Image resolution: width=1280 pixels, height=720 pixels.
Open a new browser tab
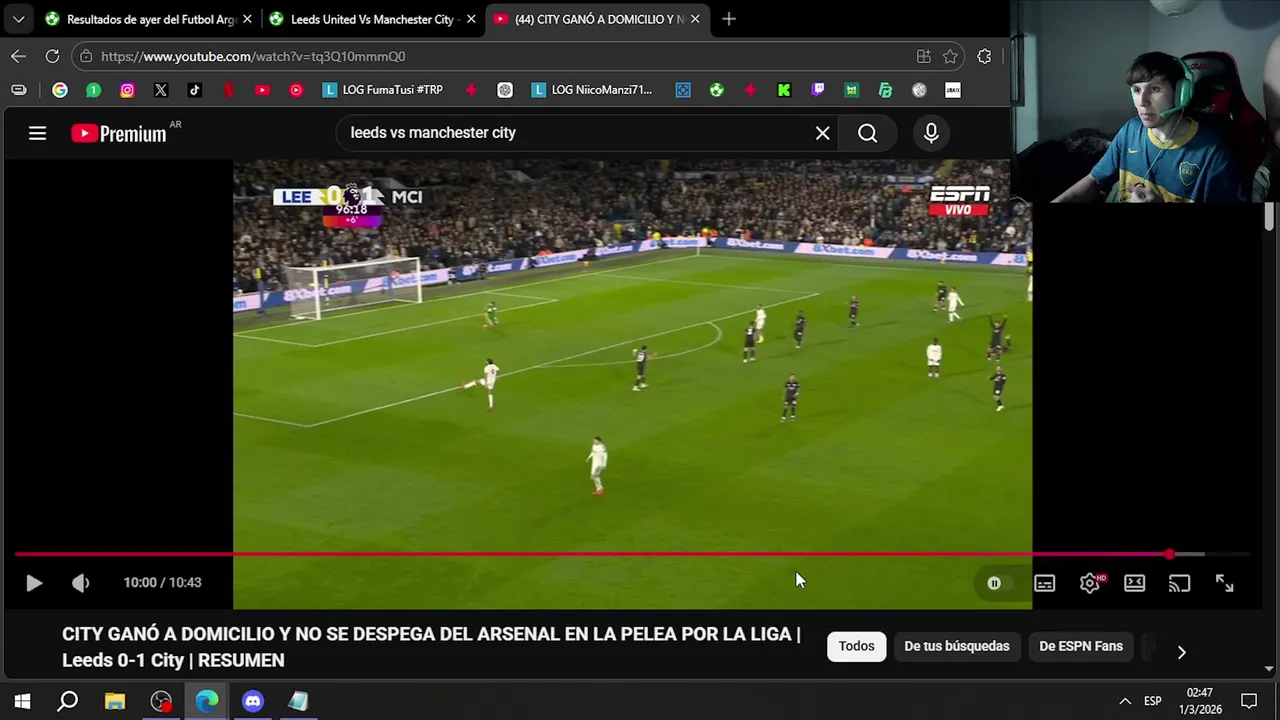[729, 19]
